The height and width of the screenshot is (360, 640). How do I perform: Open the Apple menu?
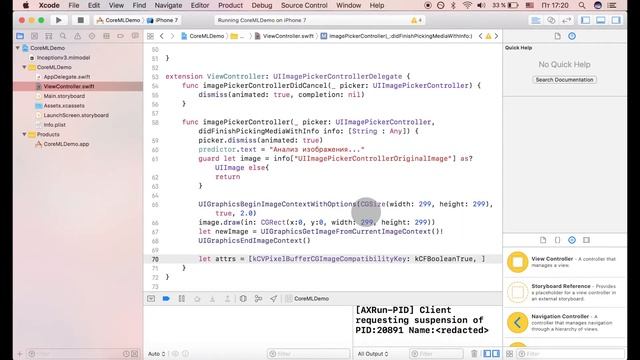[25, 5]
